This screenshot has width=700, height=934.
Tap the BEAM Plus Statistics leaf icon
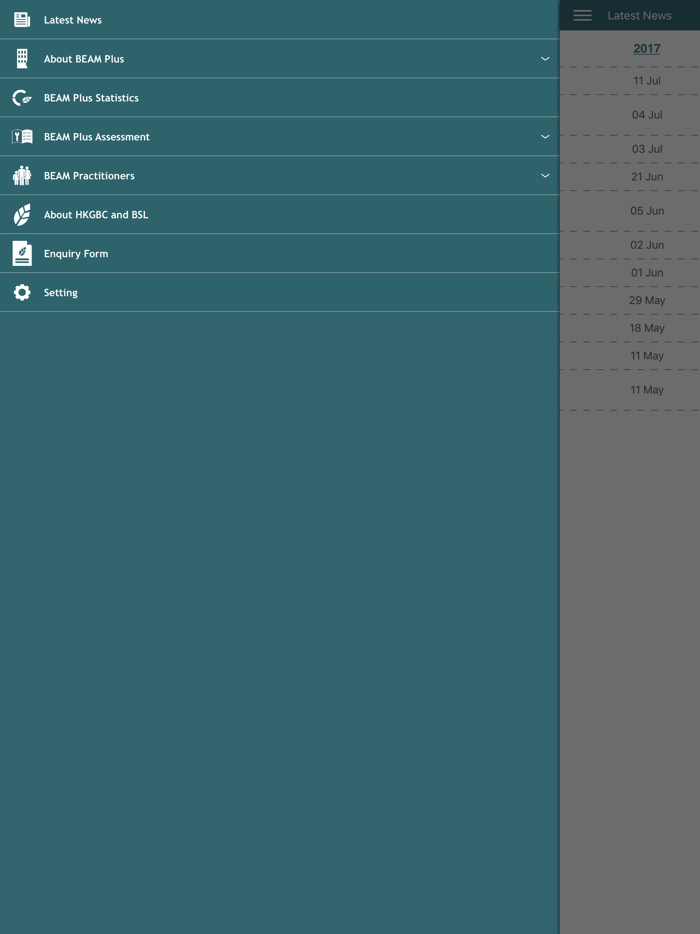point(22,98)
